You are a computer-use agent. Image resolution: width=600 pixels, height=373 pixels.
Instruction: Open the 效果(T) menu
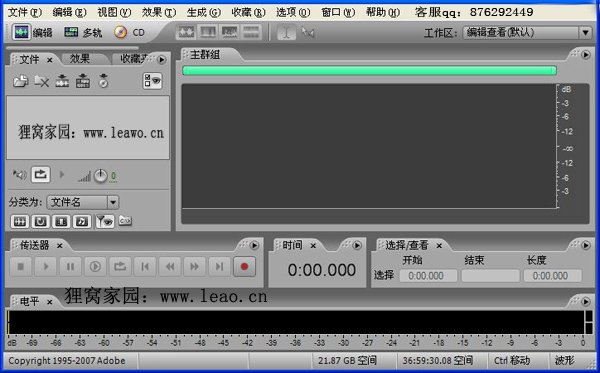[x=159, y=13]
